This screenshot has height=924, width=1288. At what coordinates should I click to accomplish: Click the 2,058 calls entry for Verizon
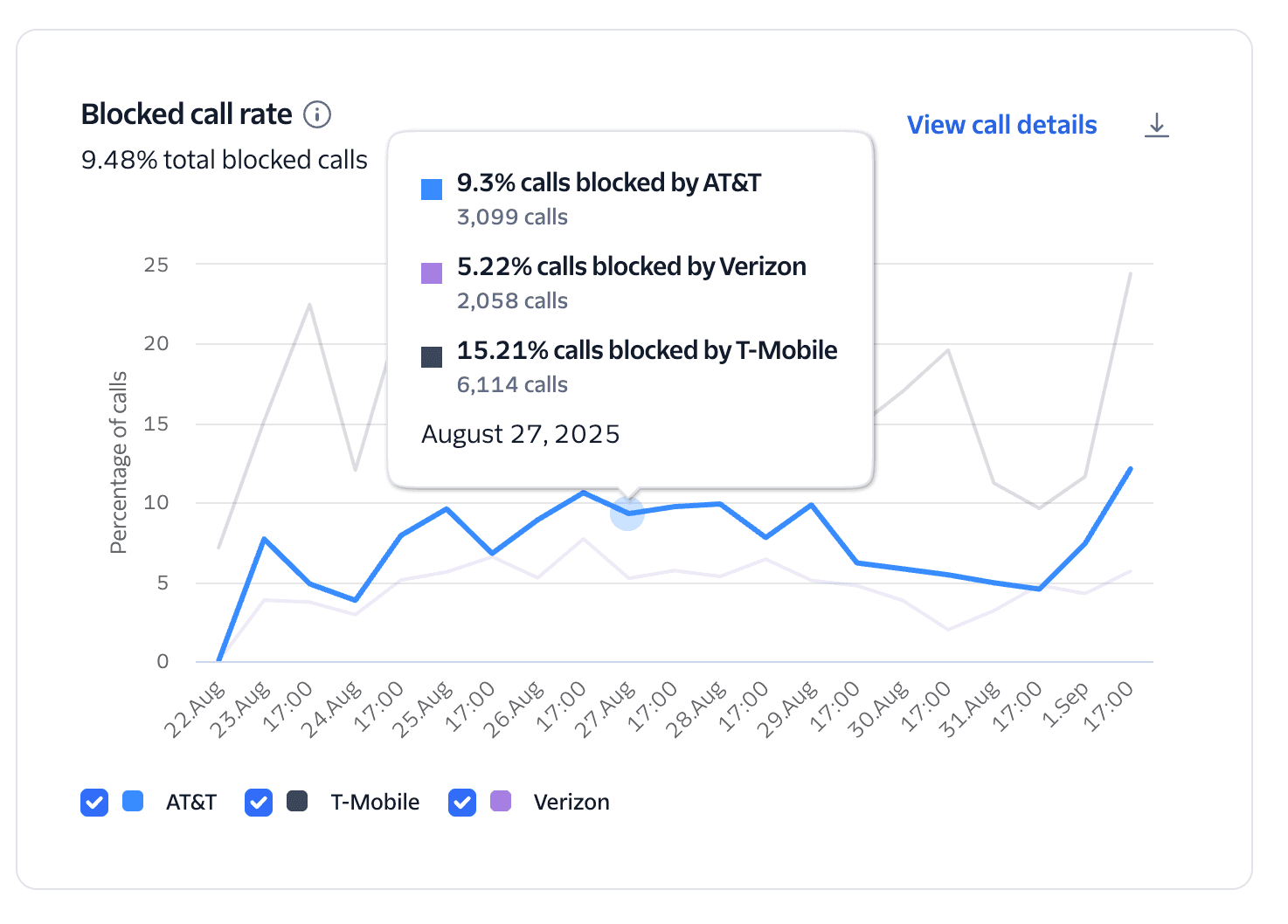[x=512, y=300]
